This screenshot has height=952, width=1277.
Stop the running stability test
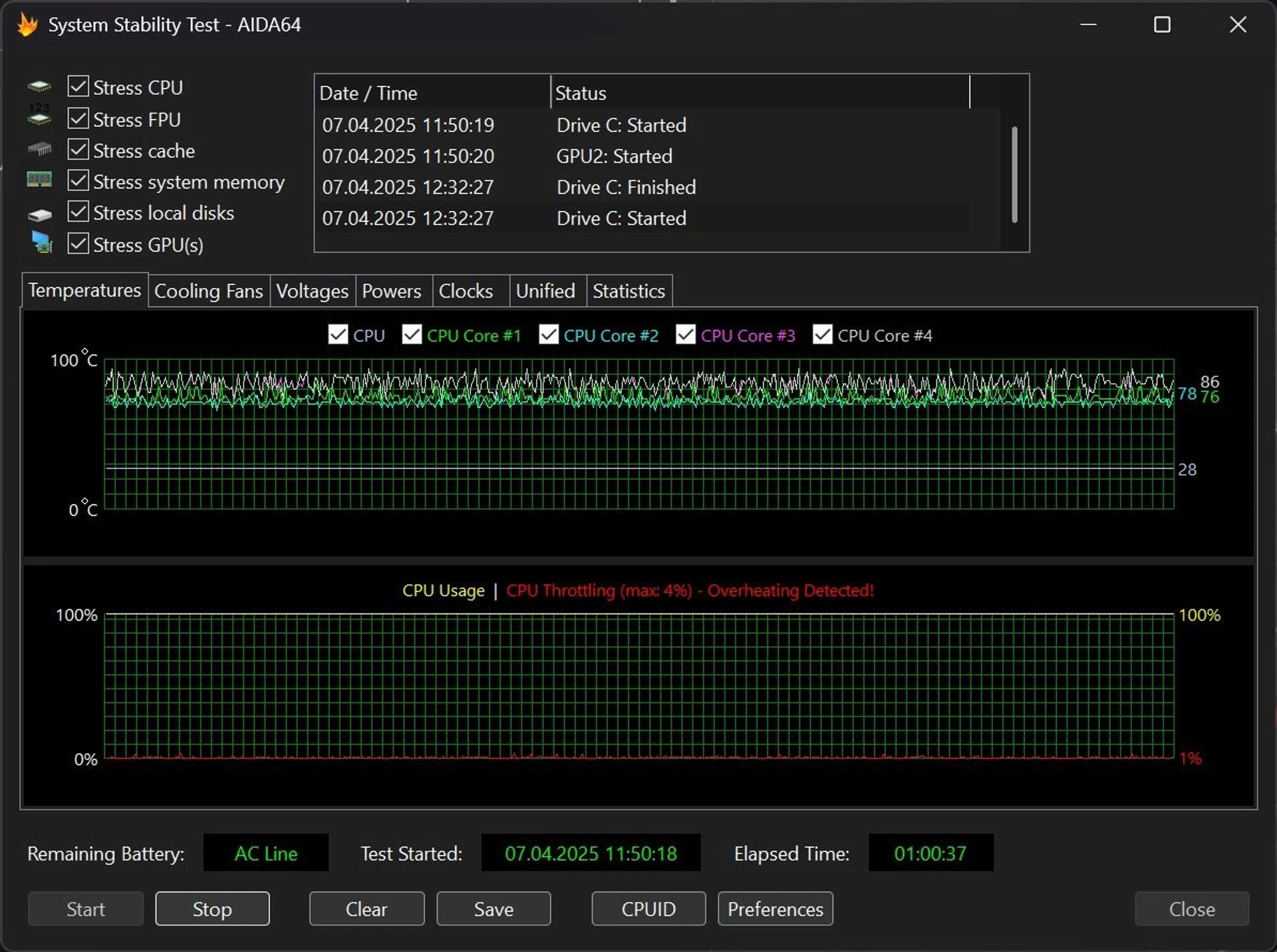tap(212, 909)
